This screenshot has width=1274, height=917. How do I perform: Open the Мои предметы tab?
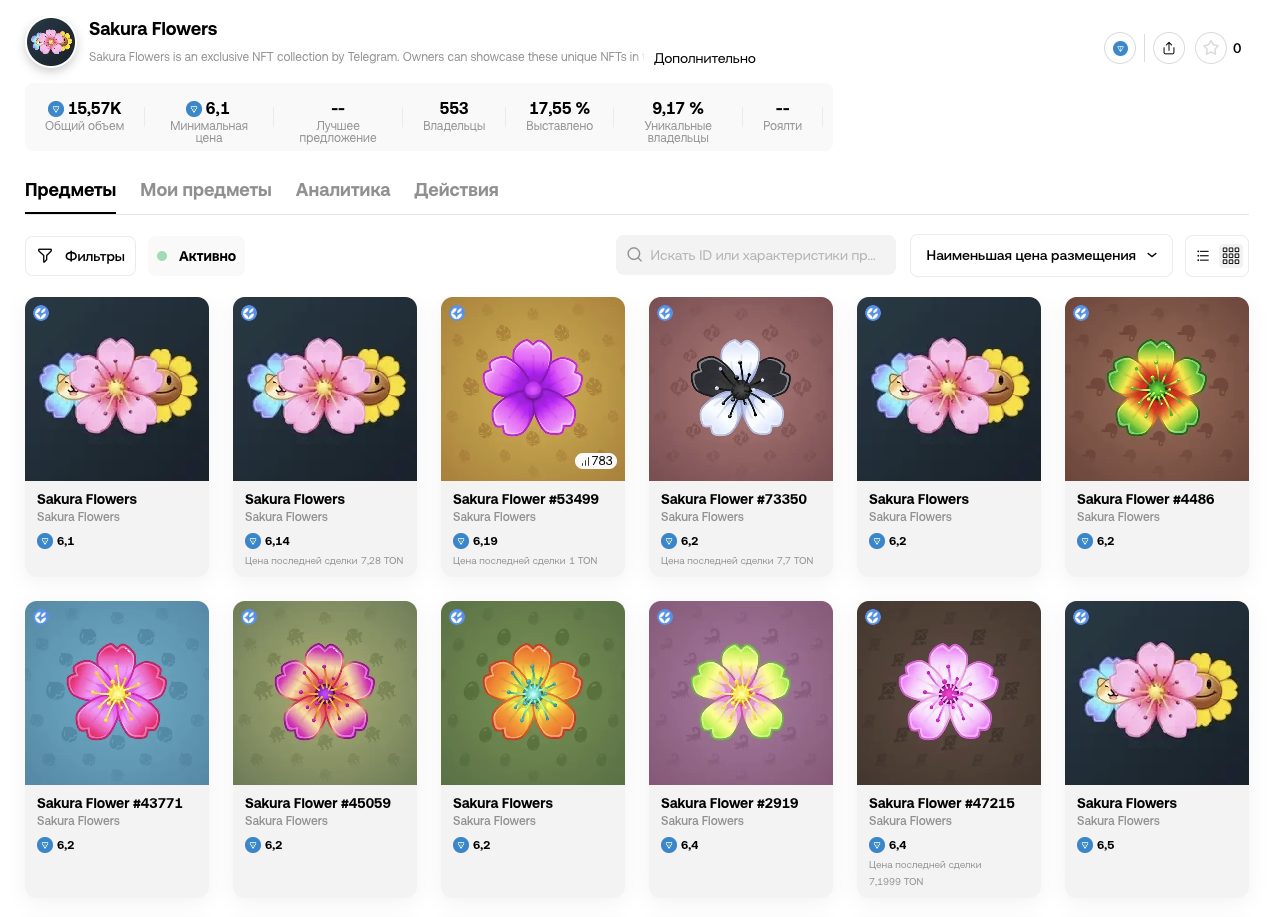pyautogui.click(x=206, y=190)
